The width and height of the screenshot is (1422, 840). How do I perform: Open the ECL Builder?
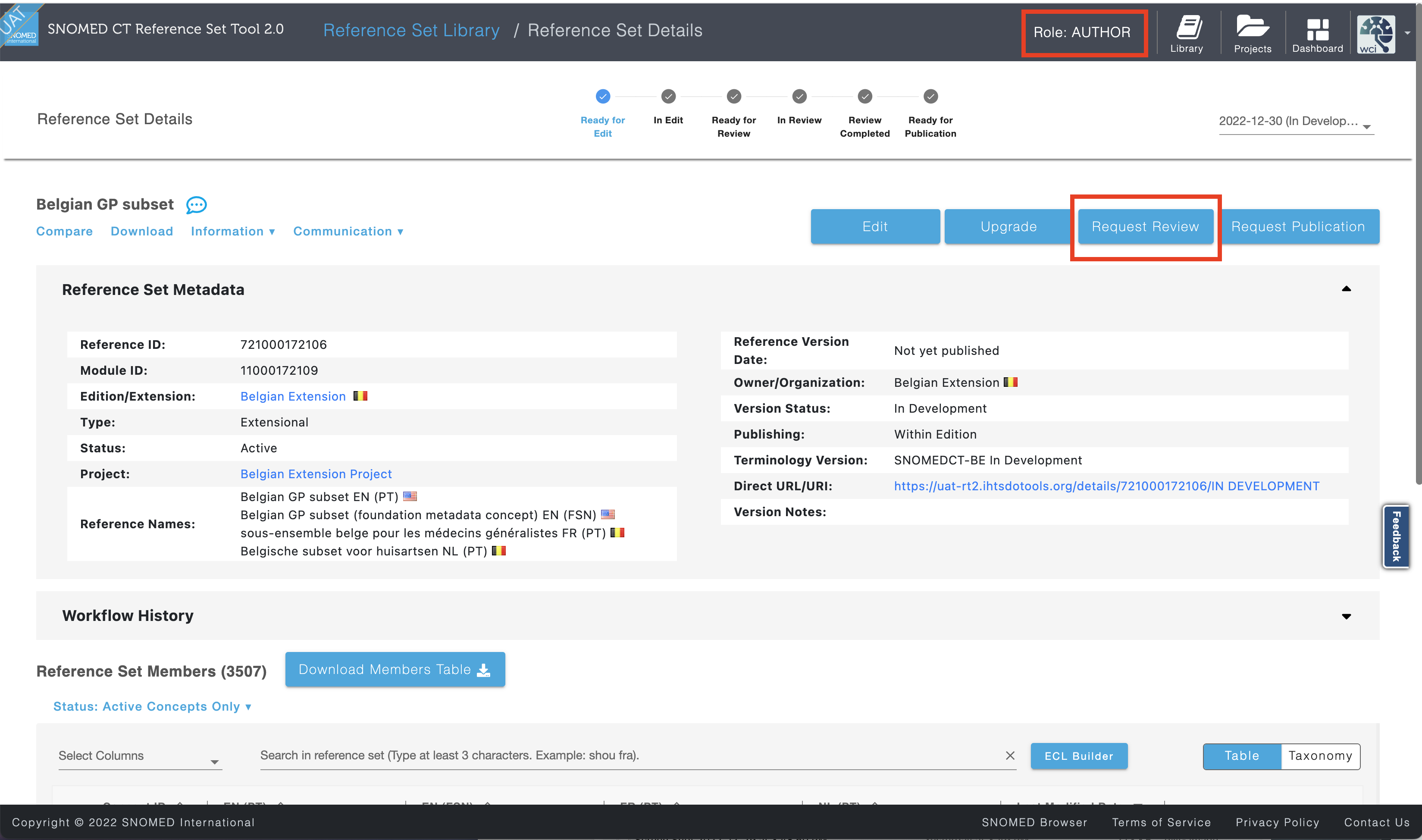click(x=1078, y=756)
